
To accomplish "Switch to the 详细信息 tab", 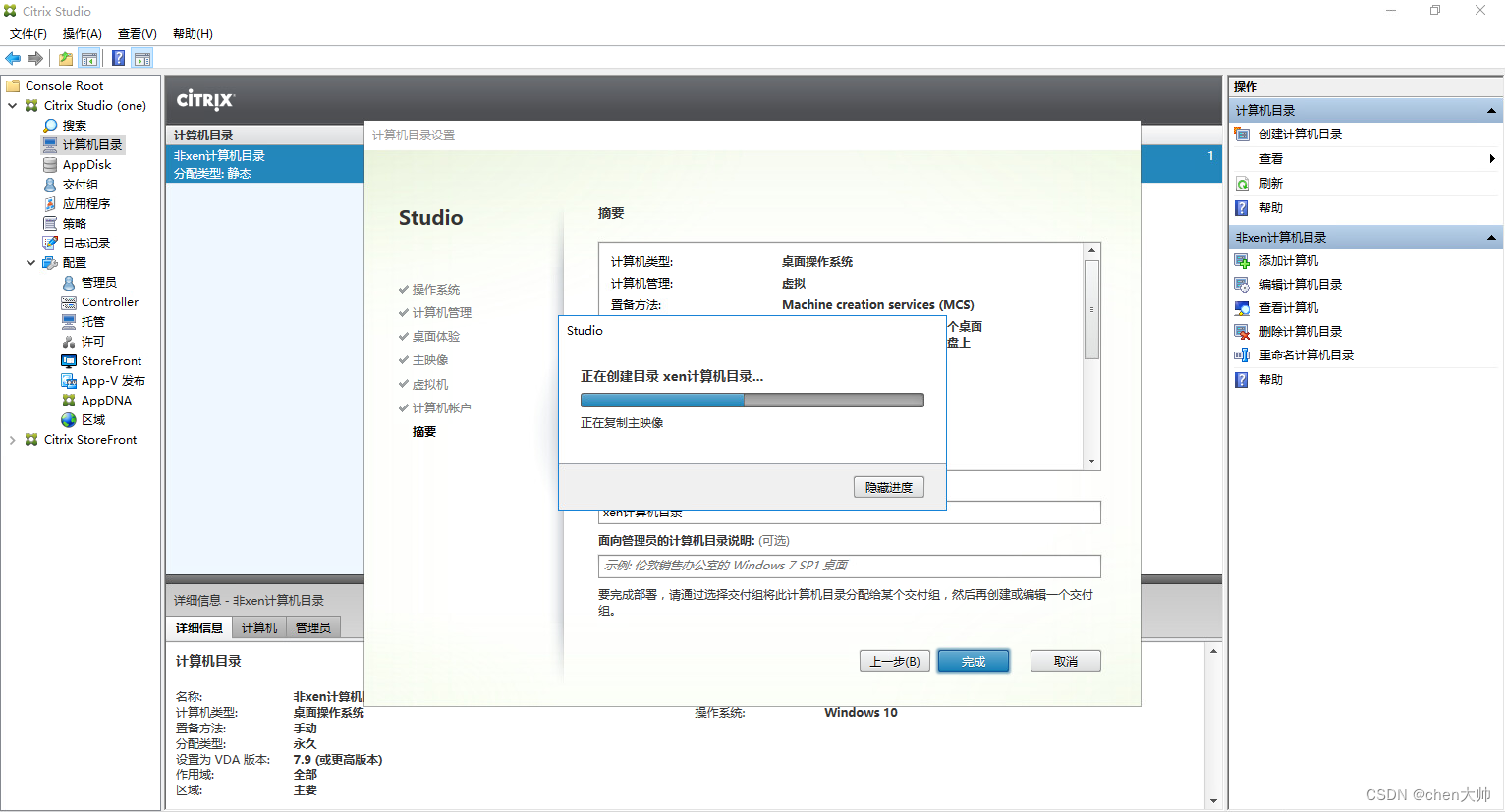I will click(199, 628).
